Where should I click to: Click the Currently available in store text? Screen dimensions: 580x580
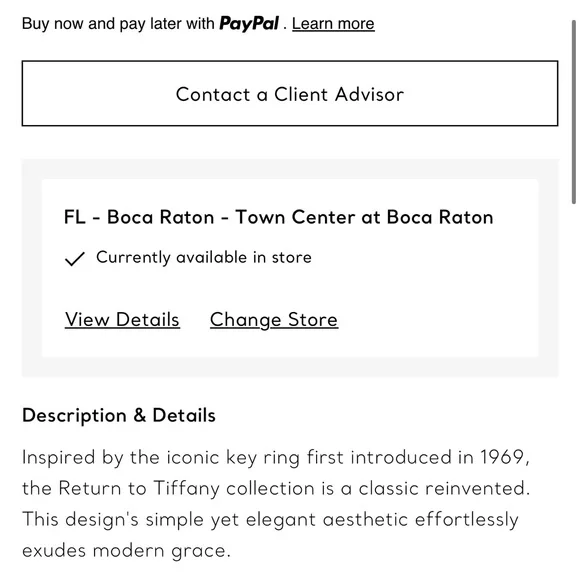(x=204, y=257)
